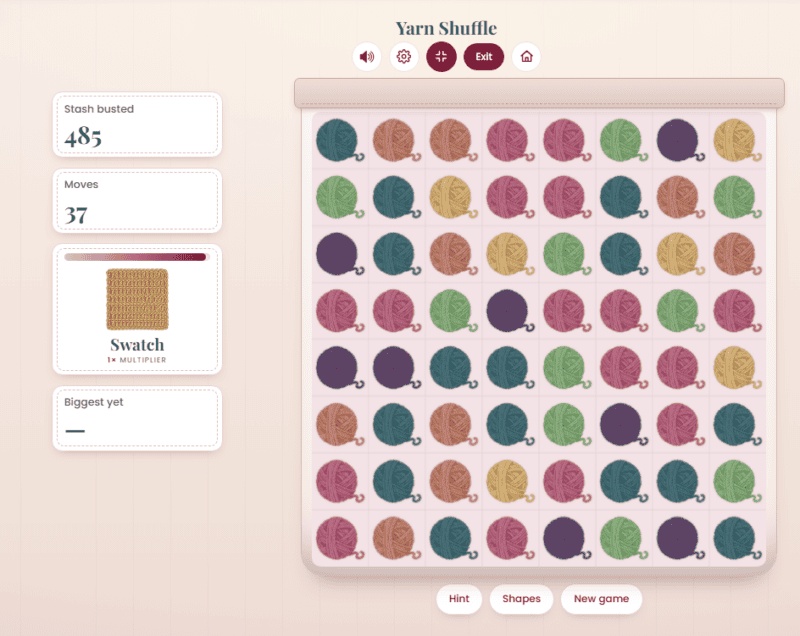
Task: Tap the pink yarn ball in sixth row
Action: 678,424
